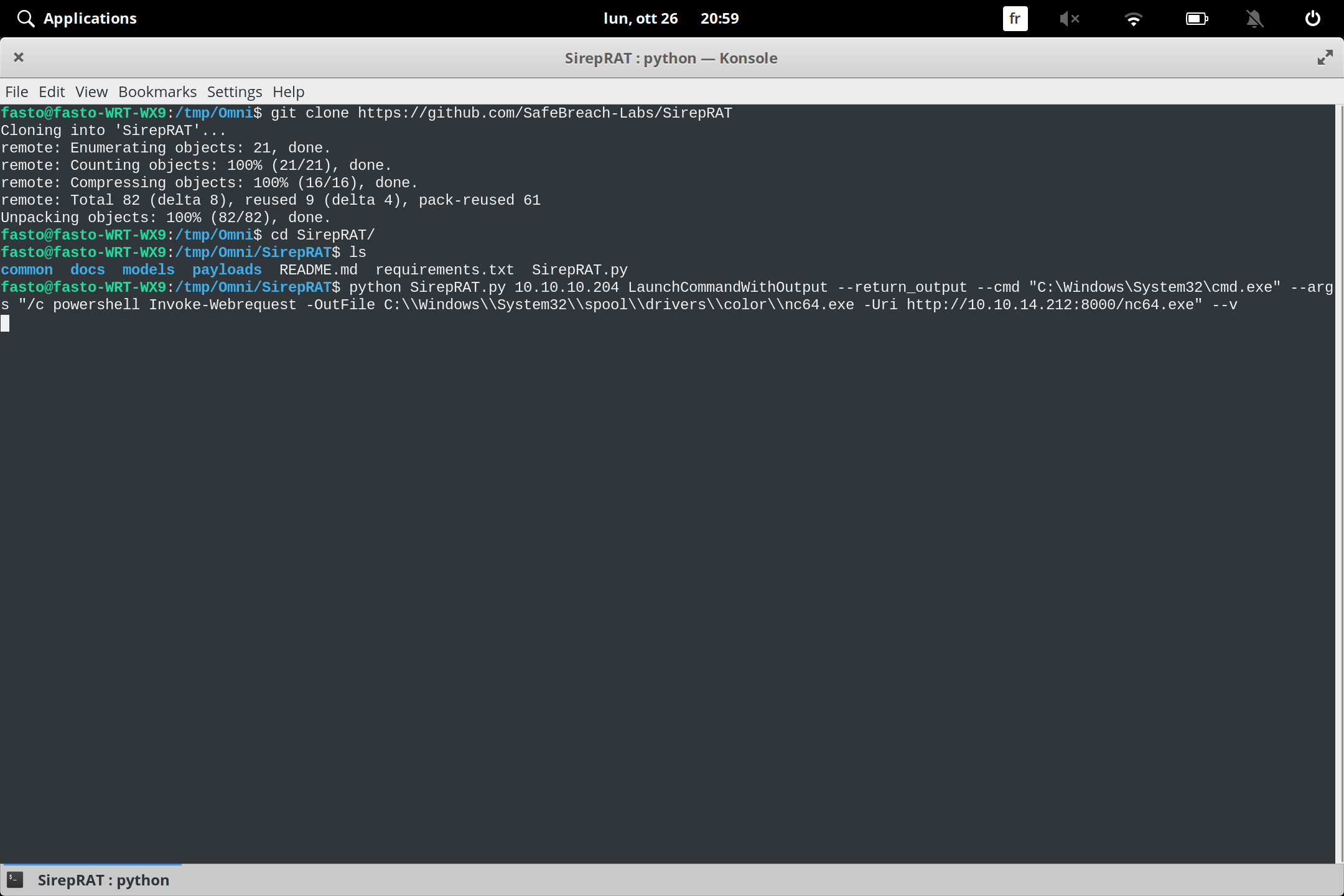Screen dimensions: 1344x896
Task: Unmute the system volume speaker toggle
Action: click(x=1070, y=19)
